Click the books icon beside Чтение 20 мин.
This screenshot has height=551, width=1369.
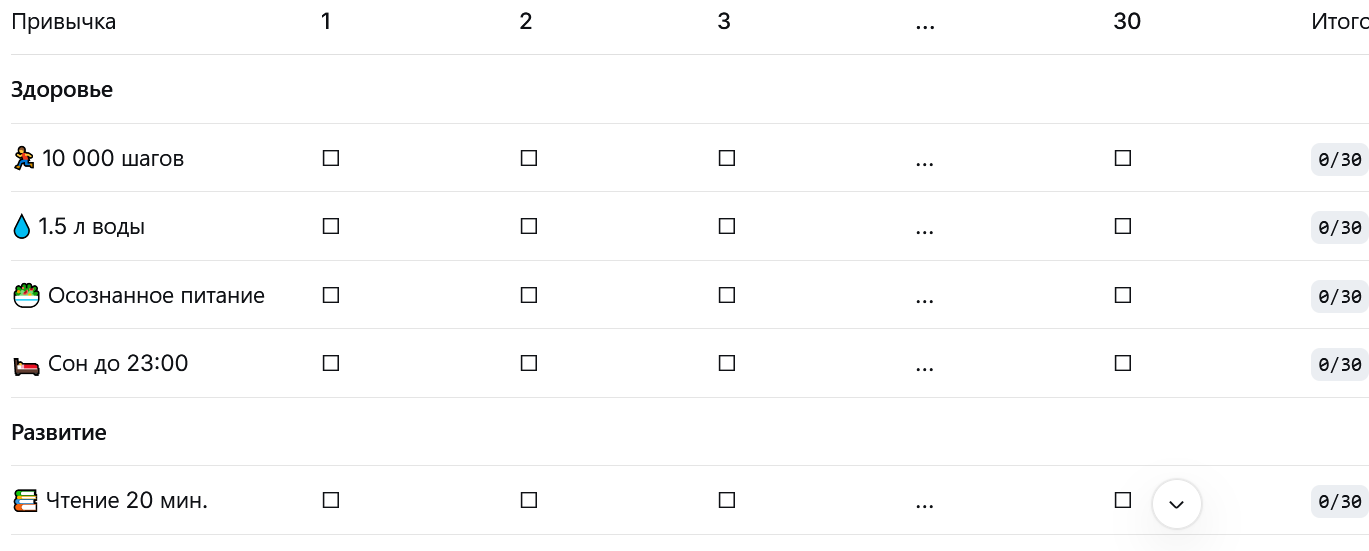click(x=25, y=500)
